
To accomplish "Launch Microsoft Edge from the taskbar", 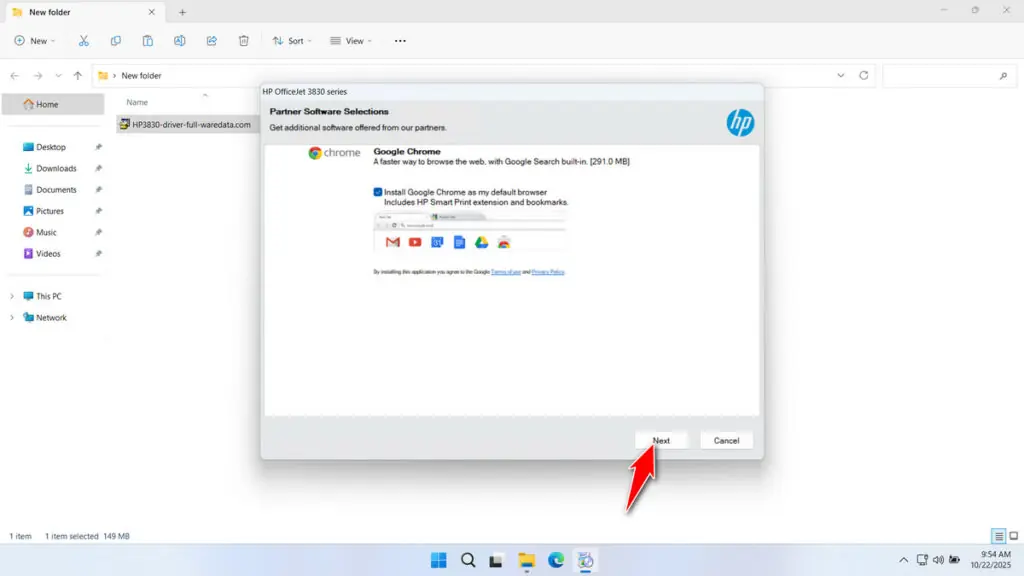I will (x=556, y=560).
